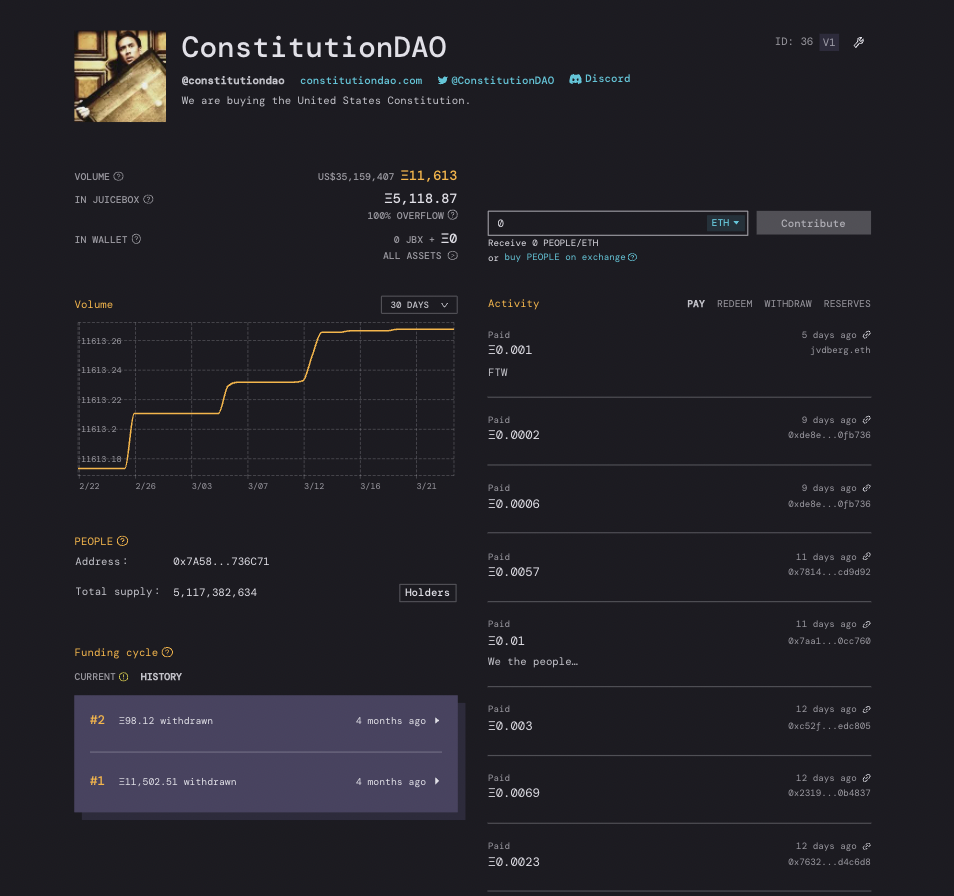Image resolution: width=954 pixels, height=896 pixels.
Task: Click the Funding cycle help icon
Action: click(x=167, y=652)
